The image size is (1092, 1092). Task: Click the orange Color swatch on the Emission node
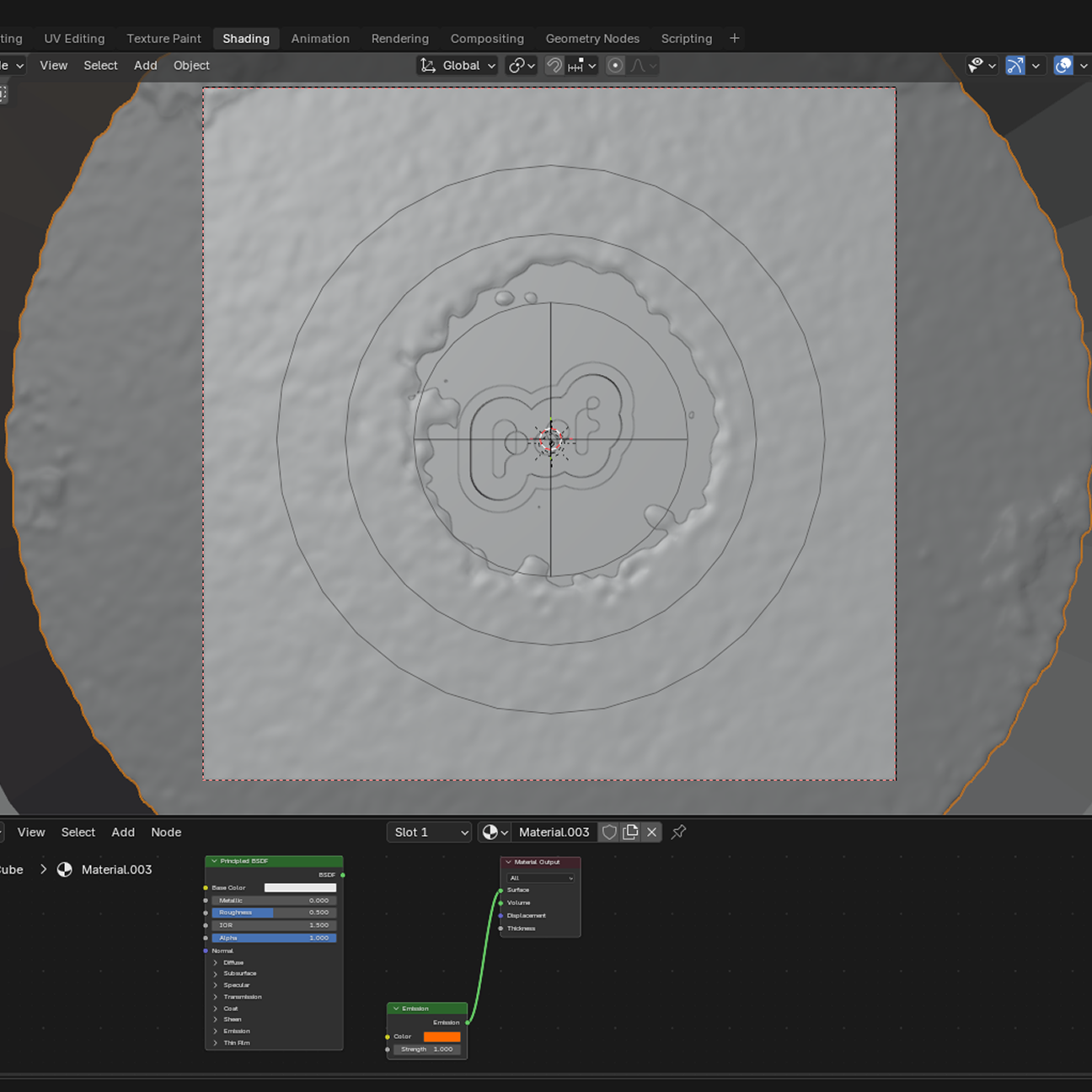point(444,1036)
